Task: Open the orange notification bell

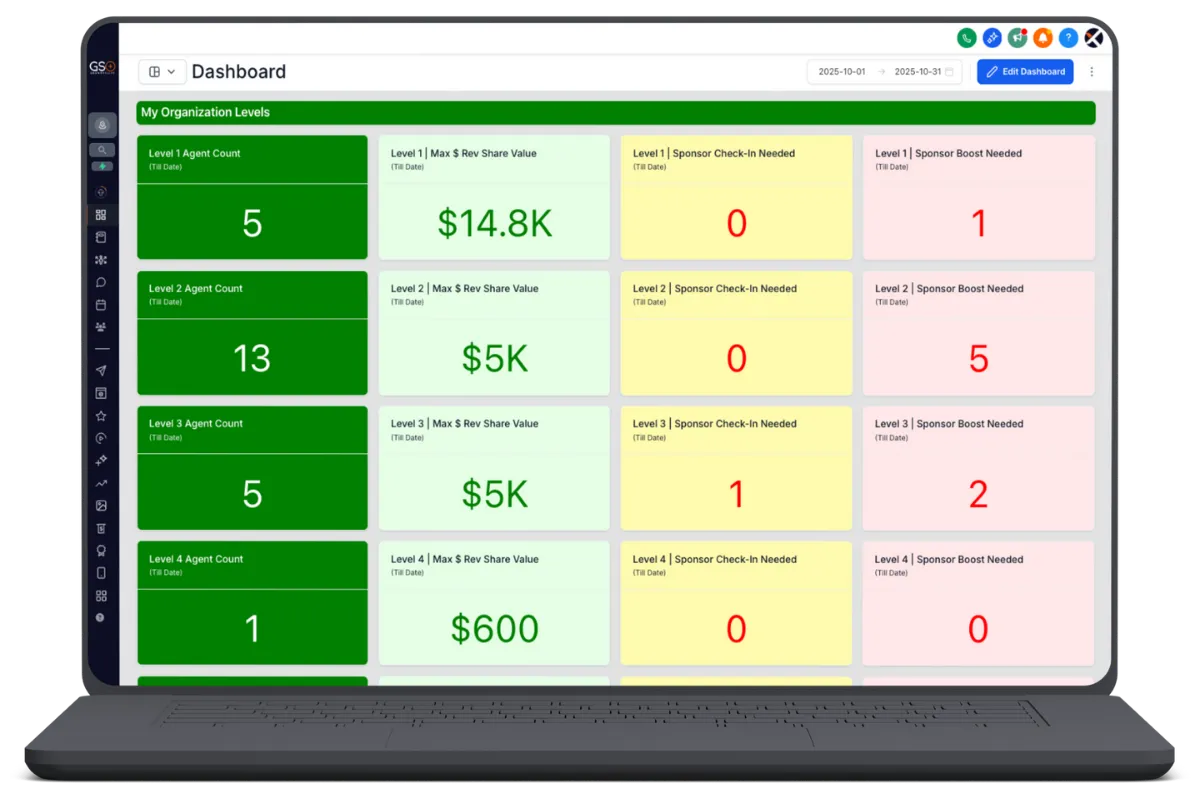Action: (1043, 38)
